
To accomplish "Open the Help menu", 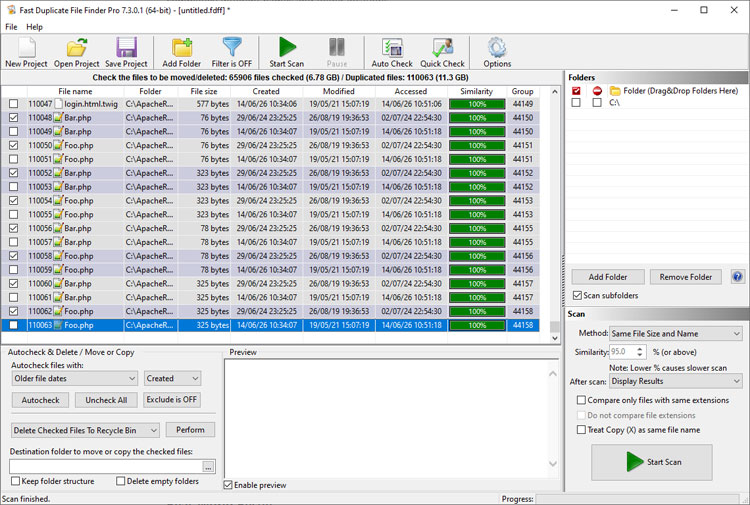I will 34,27.
